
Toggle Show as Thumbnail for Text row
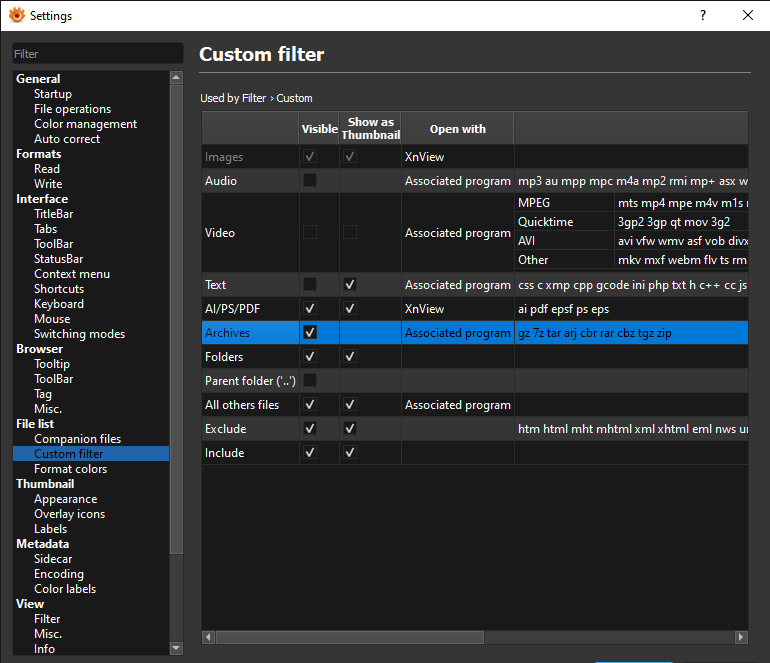(350, 285)
